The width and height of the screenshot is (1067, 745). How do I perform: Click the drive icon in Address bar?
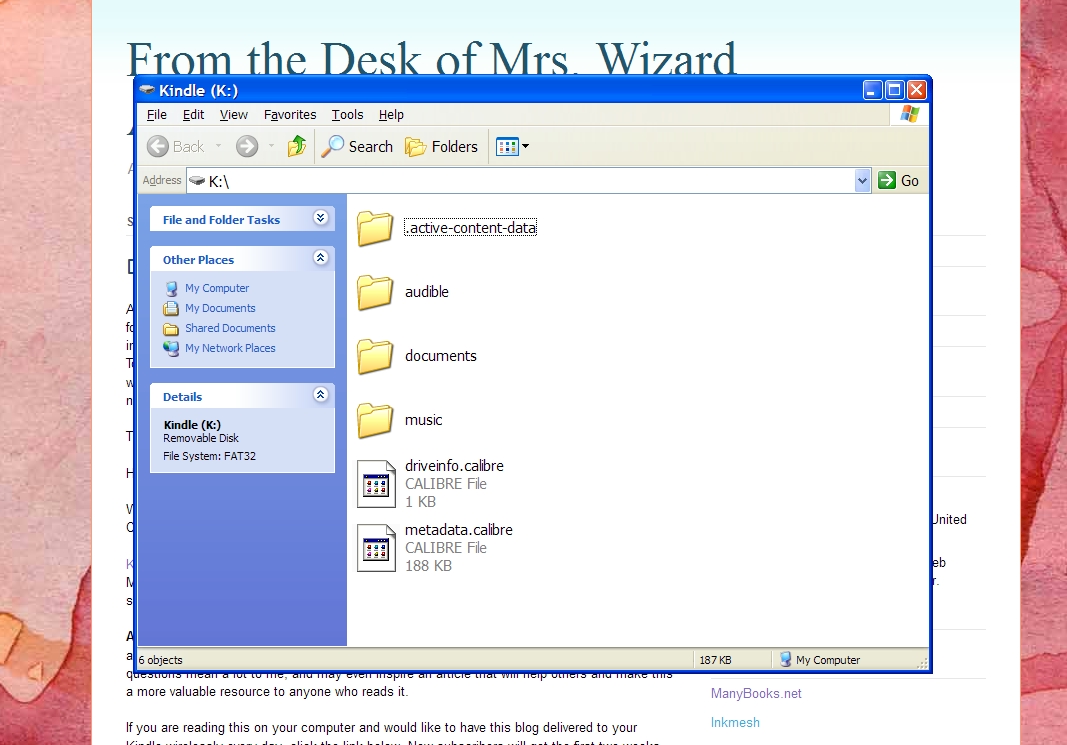pos(197,180)
